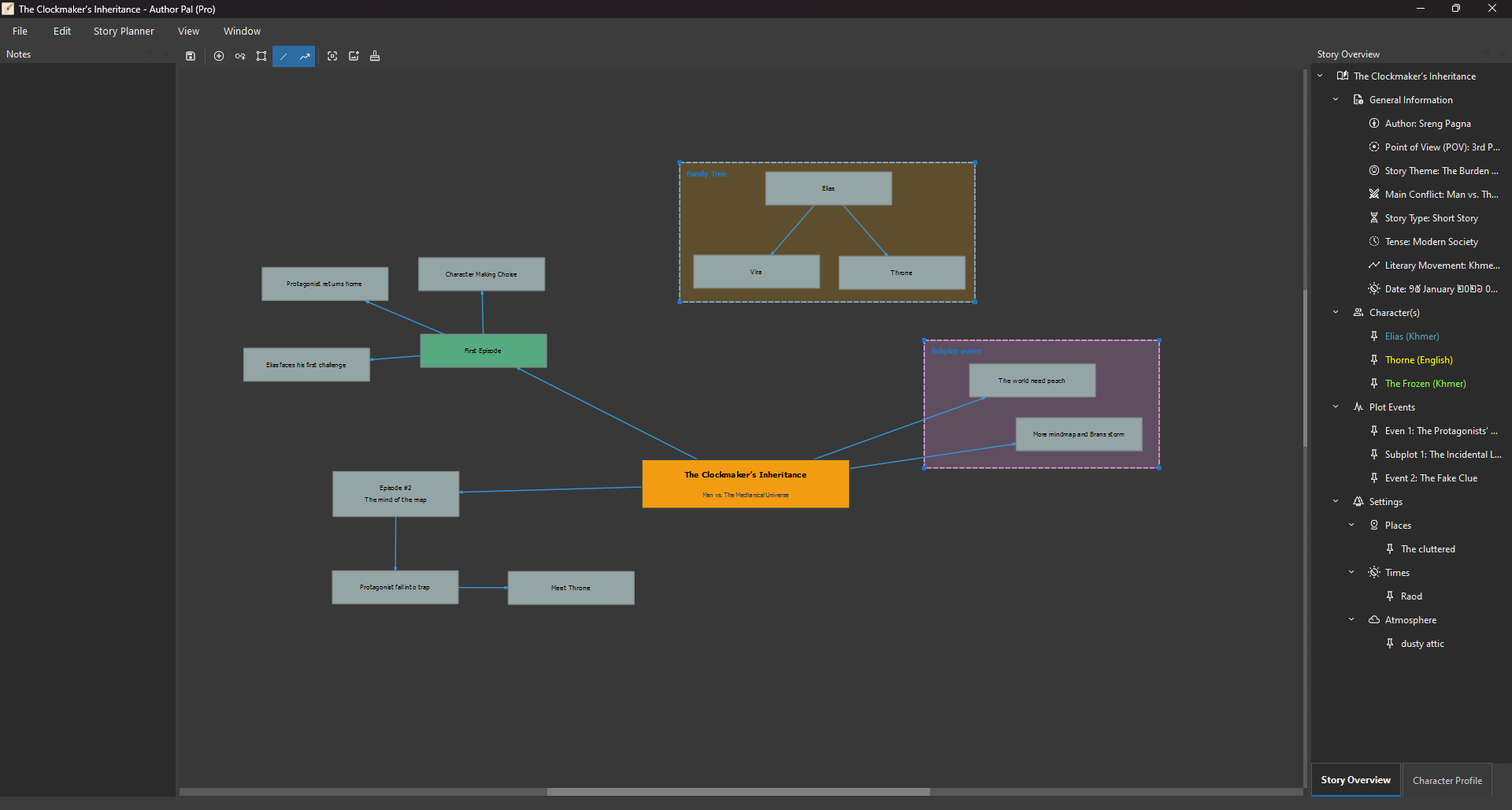Screen dimensions: 1512x810
Task: Select the Add node icon
Action: coord(219,56)
